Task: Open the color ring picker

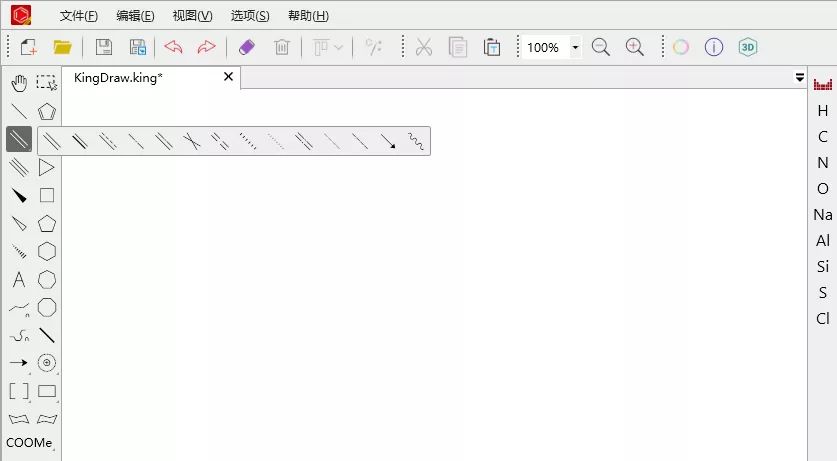Action: pyautogui.click(x=681, y=47)
